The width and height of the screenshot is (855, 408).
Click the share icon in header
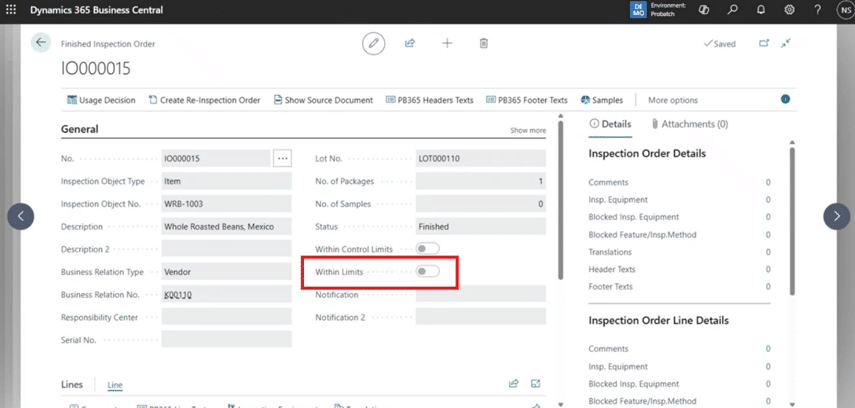coord(410,43)
